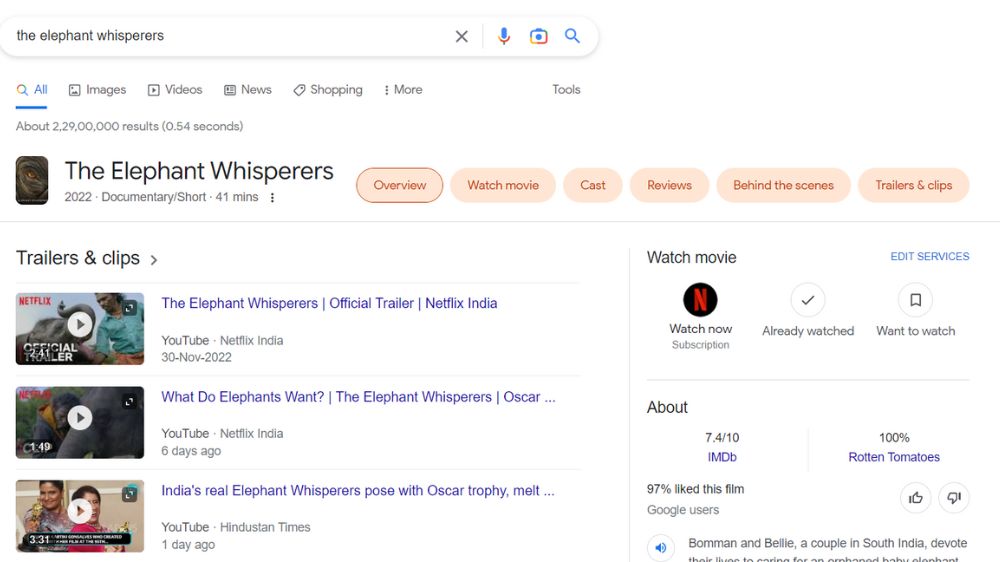The width and height of the screenshot is (1000, 562).
Task: Select the All results tab
Action: [32, 90]
